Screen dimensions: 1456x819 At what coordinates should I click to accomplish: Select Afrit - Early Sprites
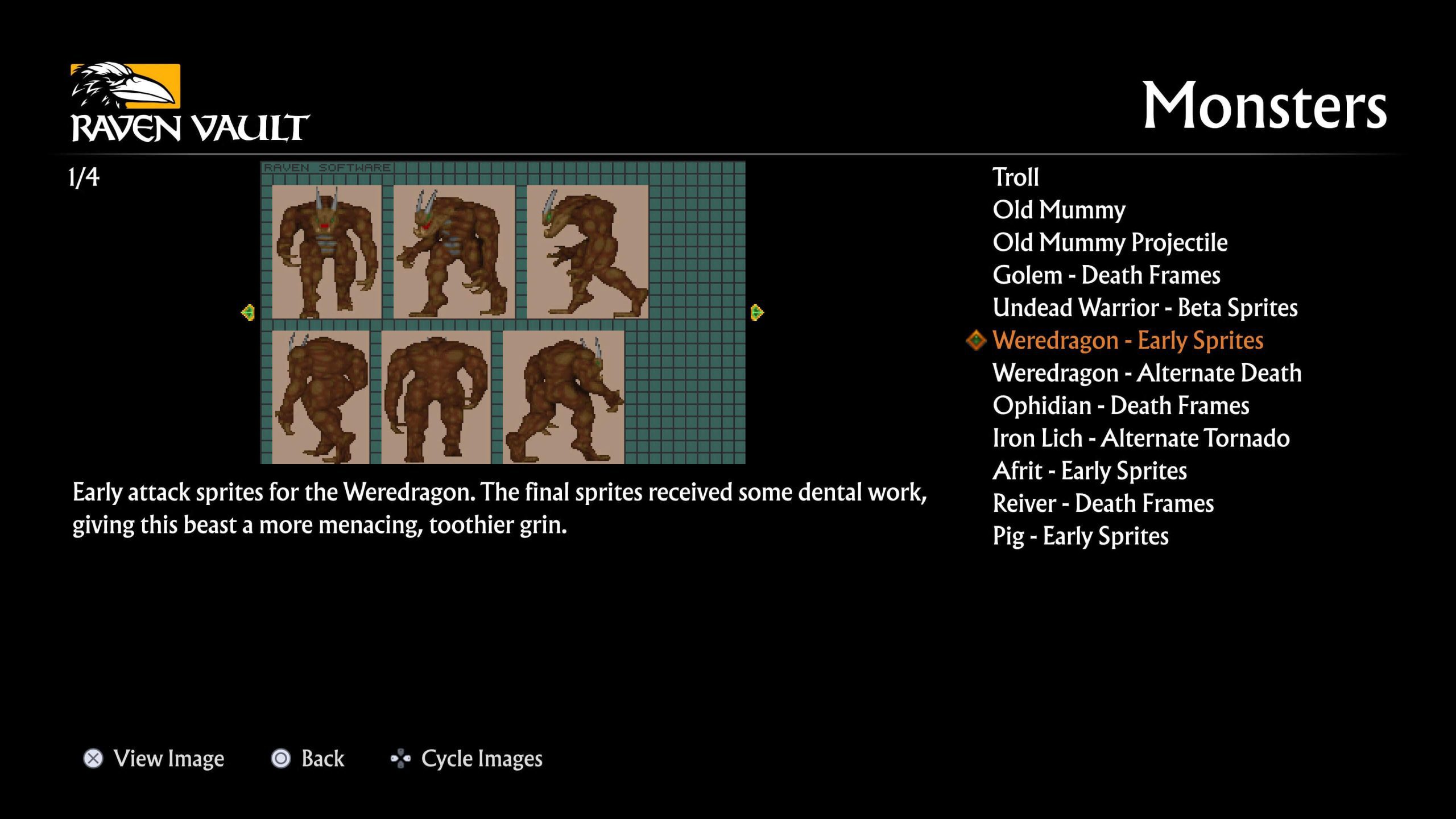(1090, 471)
